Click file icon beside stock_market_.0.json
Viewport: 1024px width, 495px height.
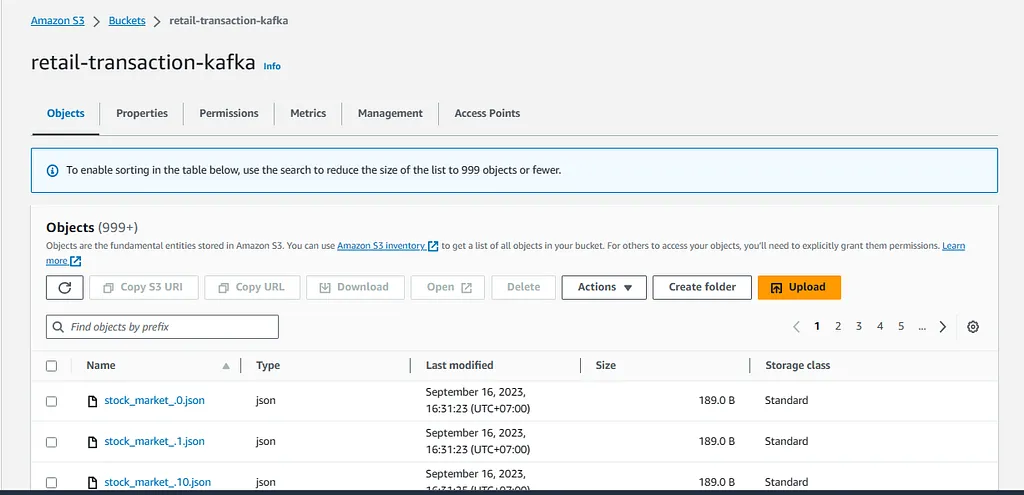pos(93,401)
